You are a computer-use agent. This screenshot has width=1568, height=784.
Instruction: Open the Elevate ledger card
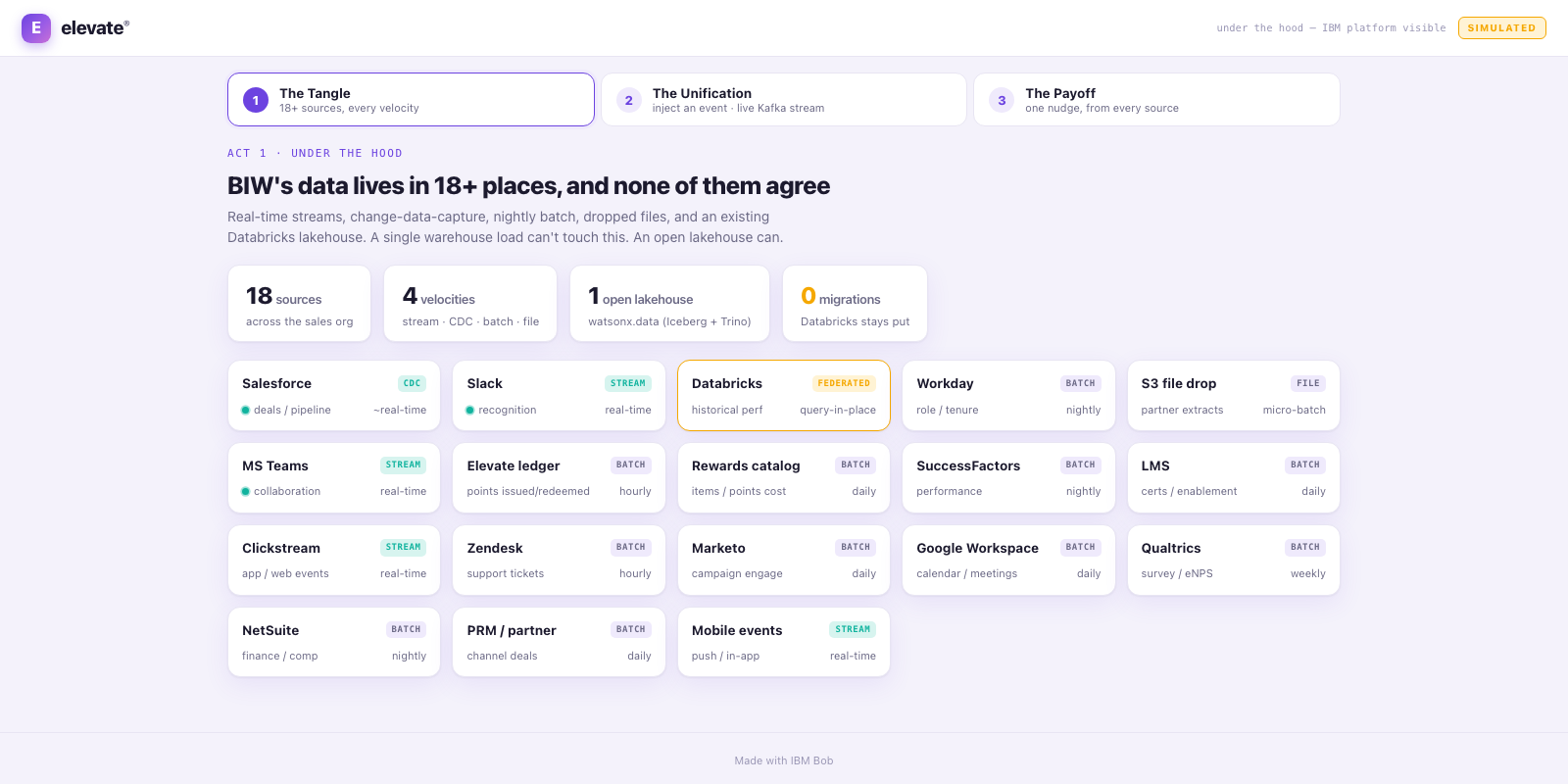pyautogui.click(x=559, y=477)
